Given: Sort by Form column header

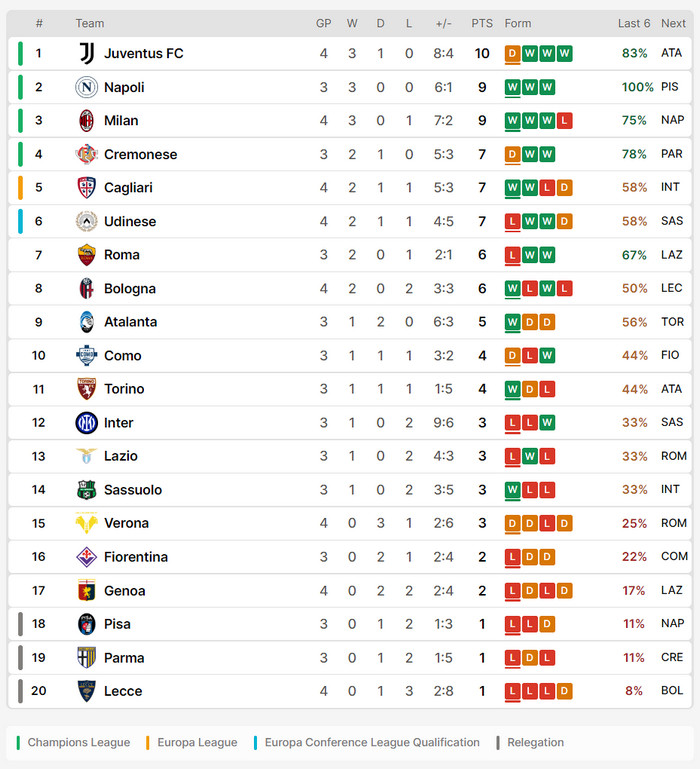Looking at the screenshot, I should 518,23.
